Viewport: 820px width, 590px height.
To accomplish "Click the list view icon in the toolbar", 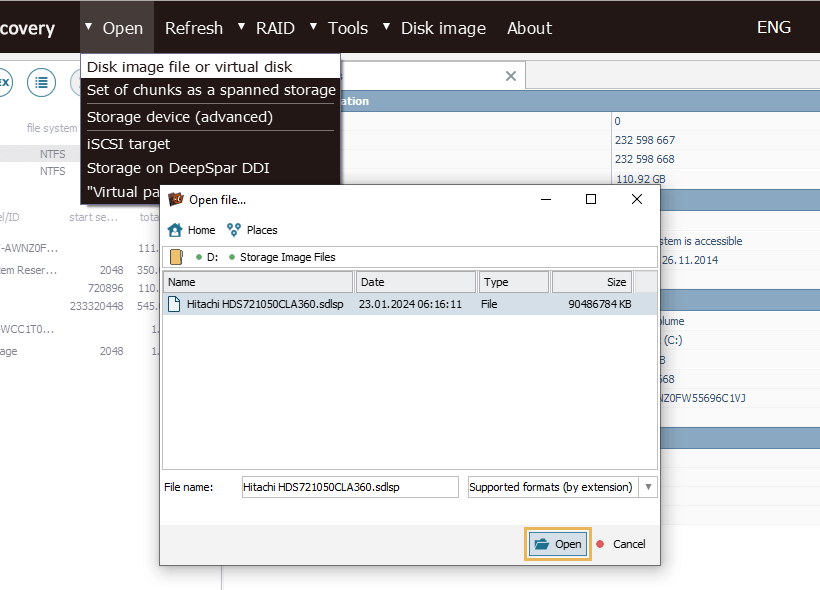I will (x=41, y=82).
